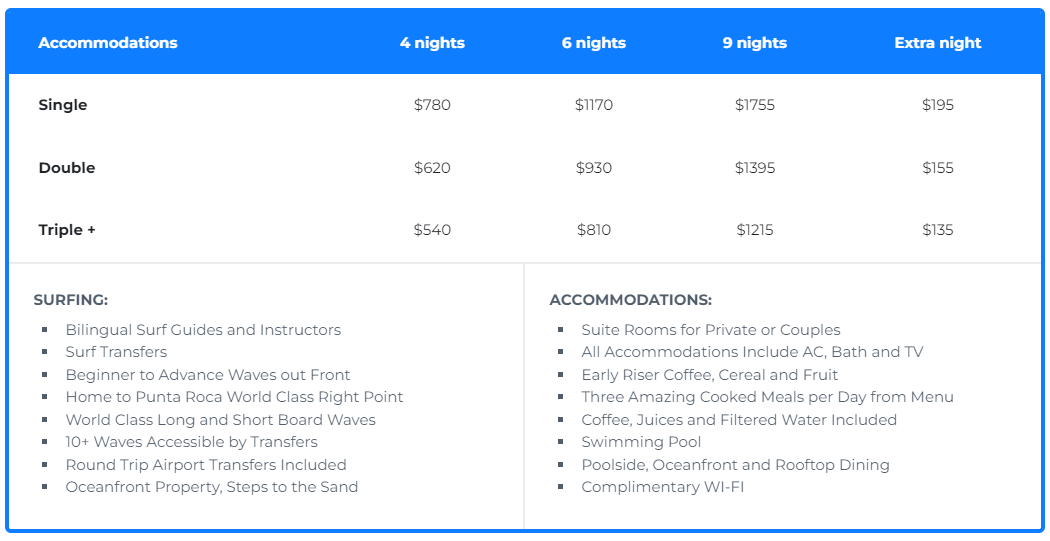
Task: Select the $1215 Triple 9-night price
Action: 755,230
